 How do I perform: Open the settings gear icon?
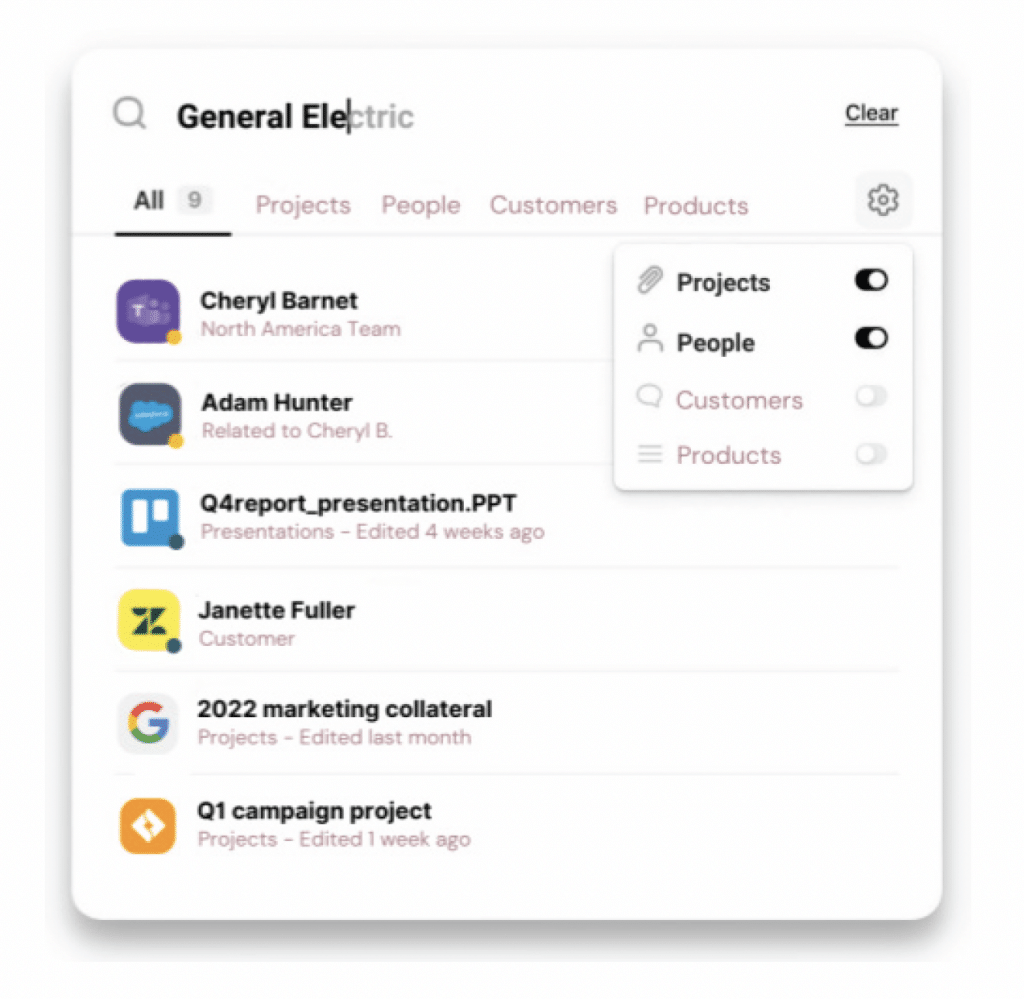883,200
